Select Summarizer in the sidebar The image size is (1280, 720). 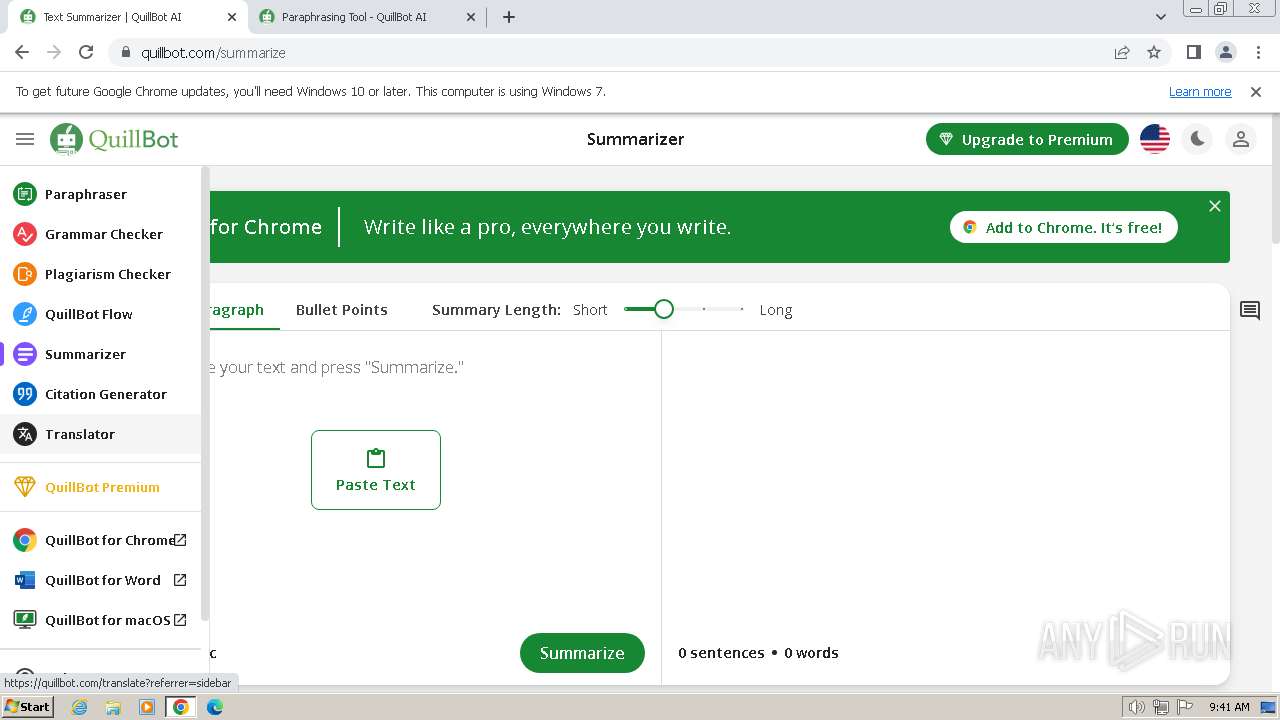[100, 354]
